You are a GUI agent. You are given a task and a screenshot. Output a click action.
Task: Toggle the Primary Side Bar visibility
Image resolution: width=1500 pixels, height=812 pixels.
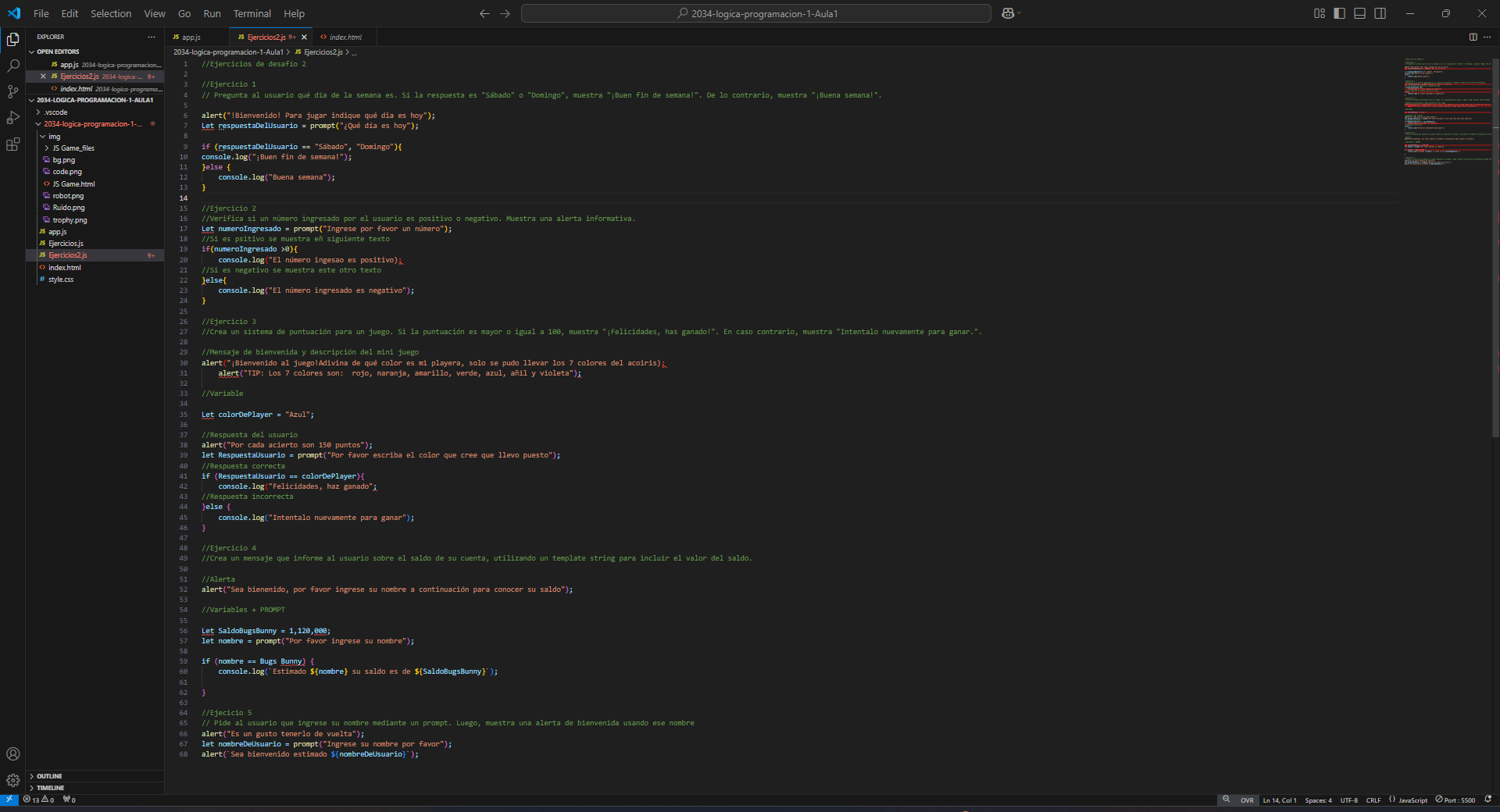click(1339, 13)
